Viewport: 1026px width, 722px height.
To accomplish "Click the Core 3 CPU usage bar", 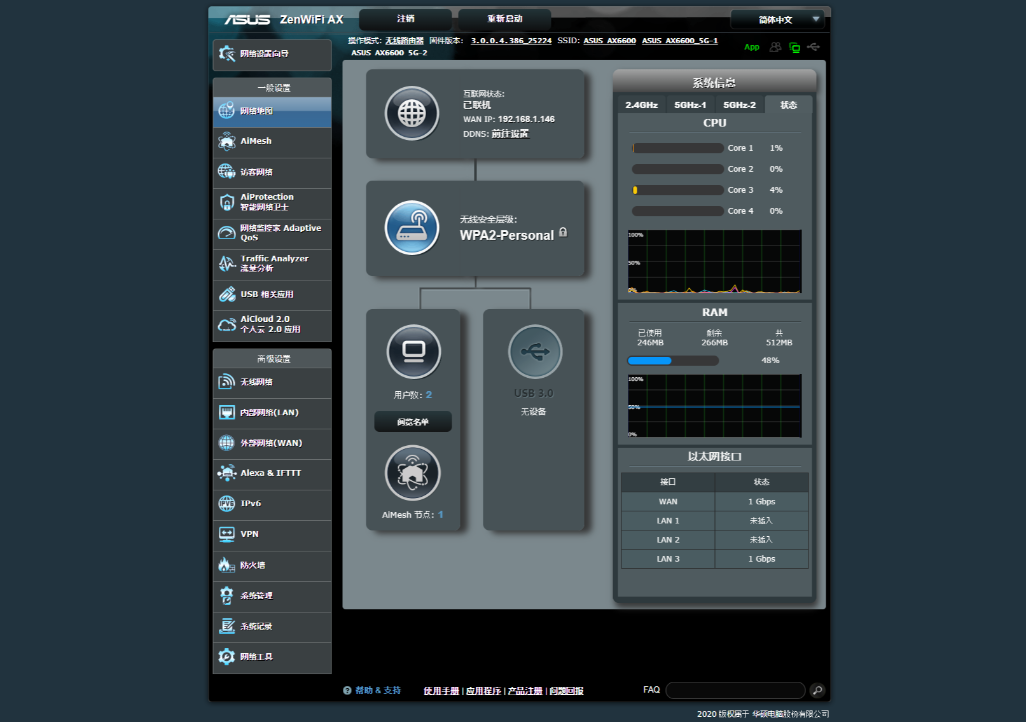I will tap(678, 190).
